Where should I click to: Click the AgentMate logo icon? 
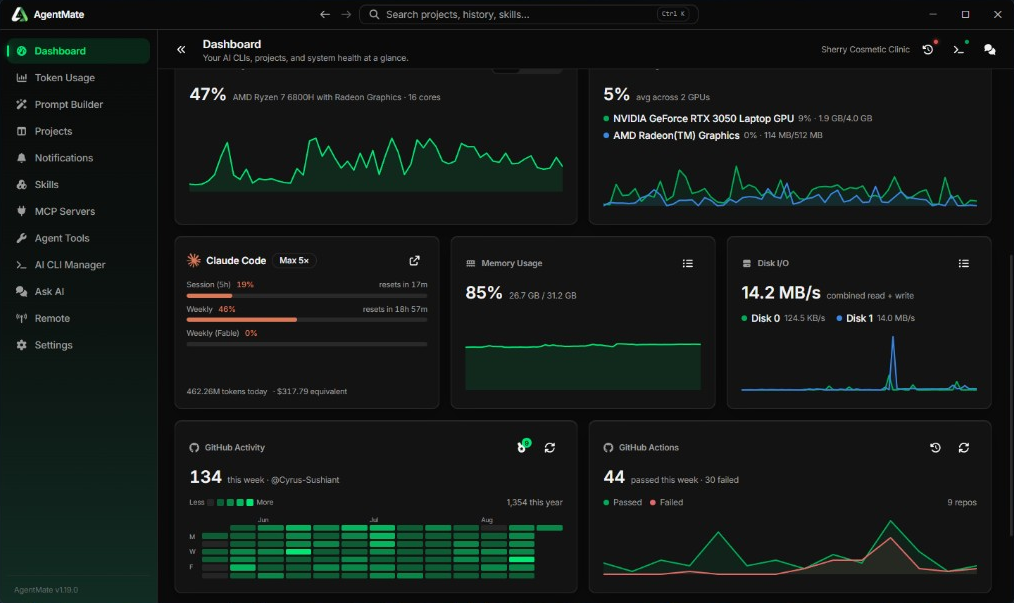[19, 14]
